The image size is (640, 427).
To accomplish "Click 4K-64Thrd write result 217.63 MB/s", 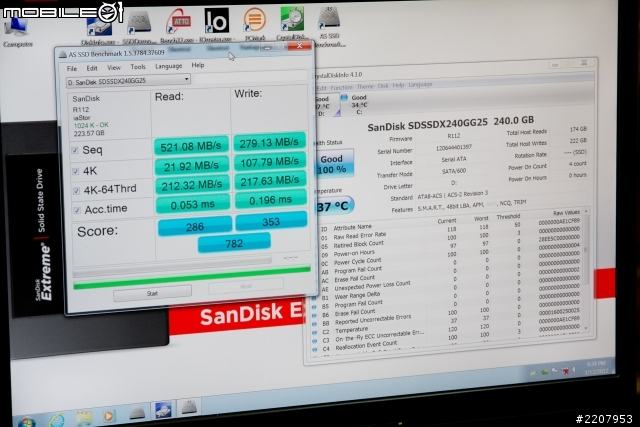I will 270,181.
